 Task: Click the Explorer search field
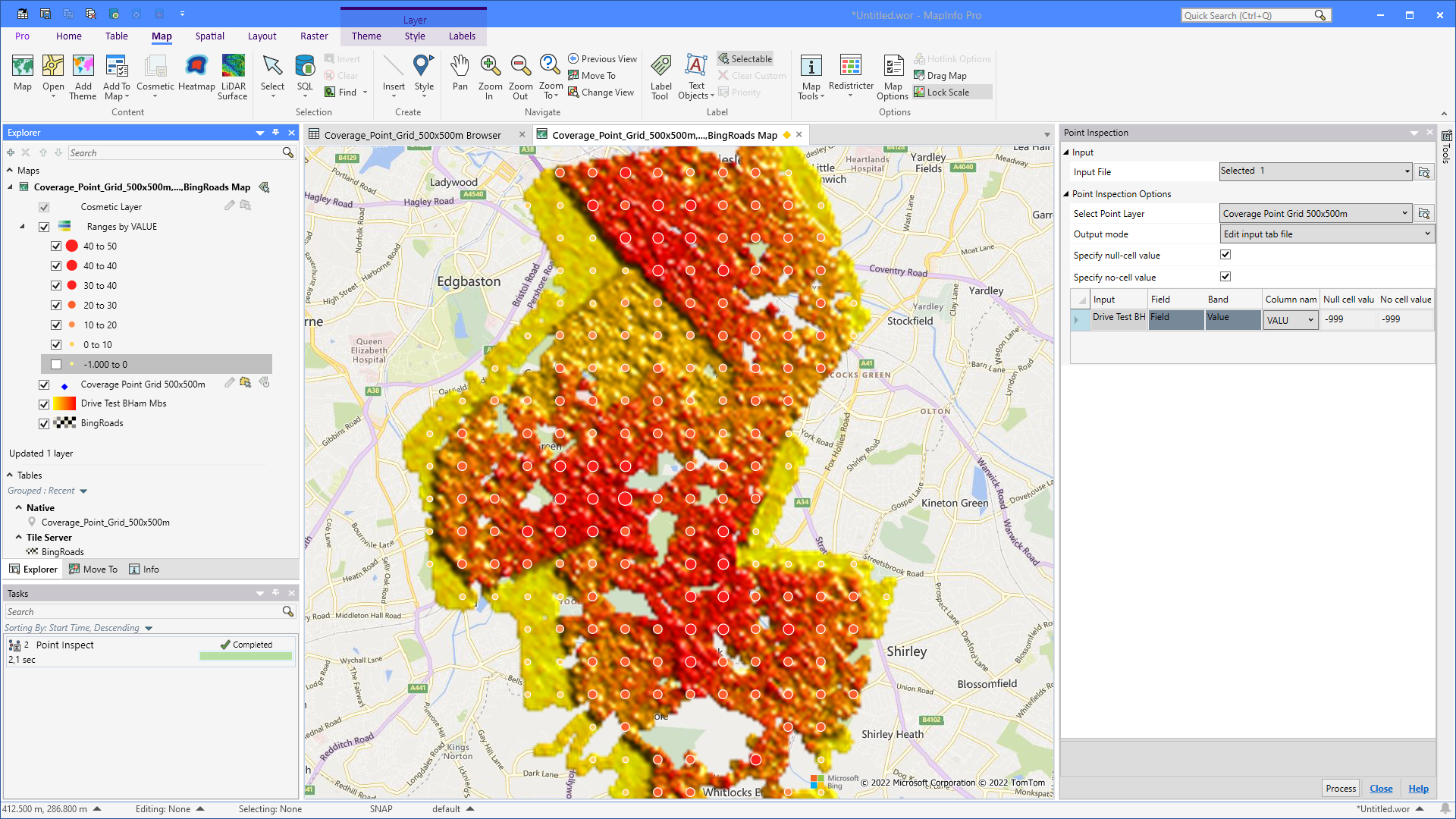coord(175,152)
